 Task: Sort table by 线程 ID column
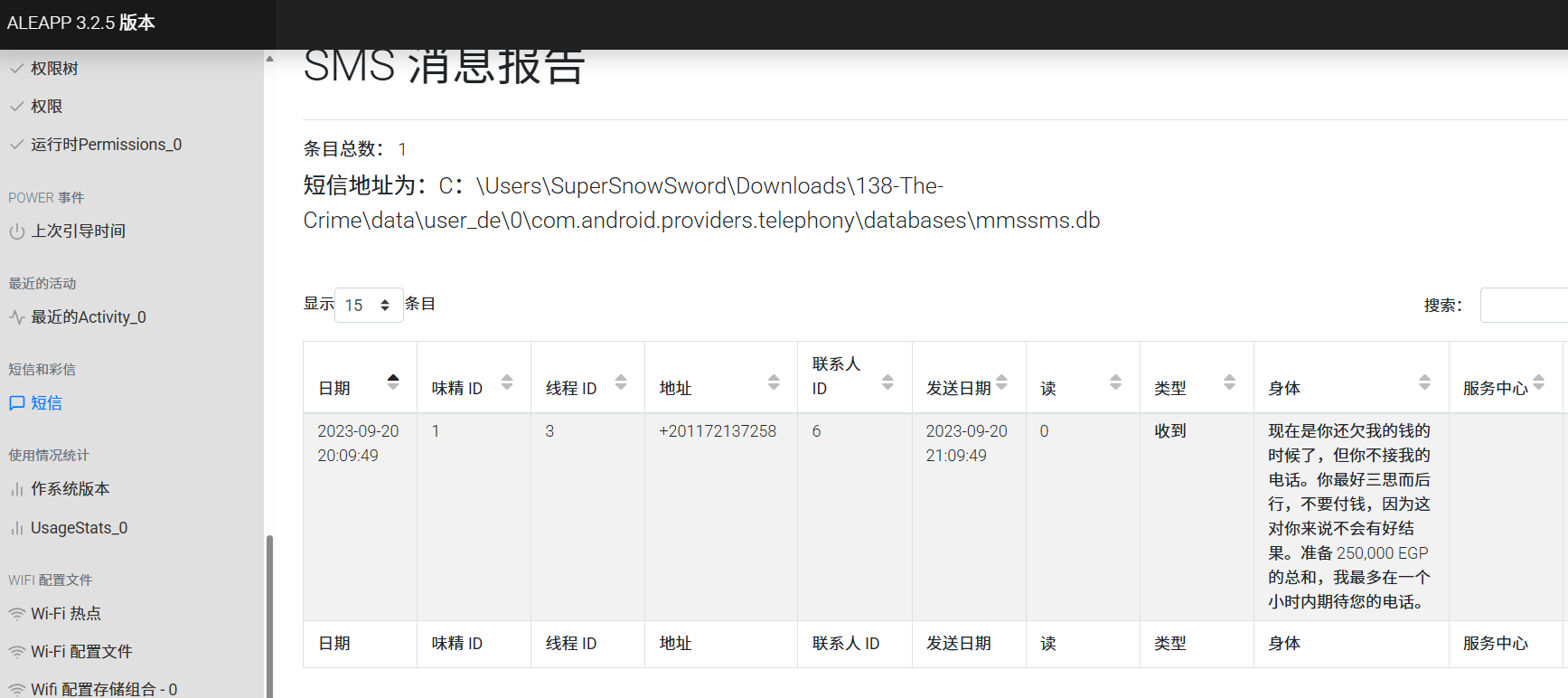[x=587, y=378]
